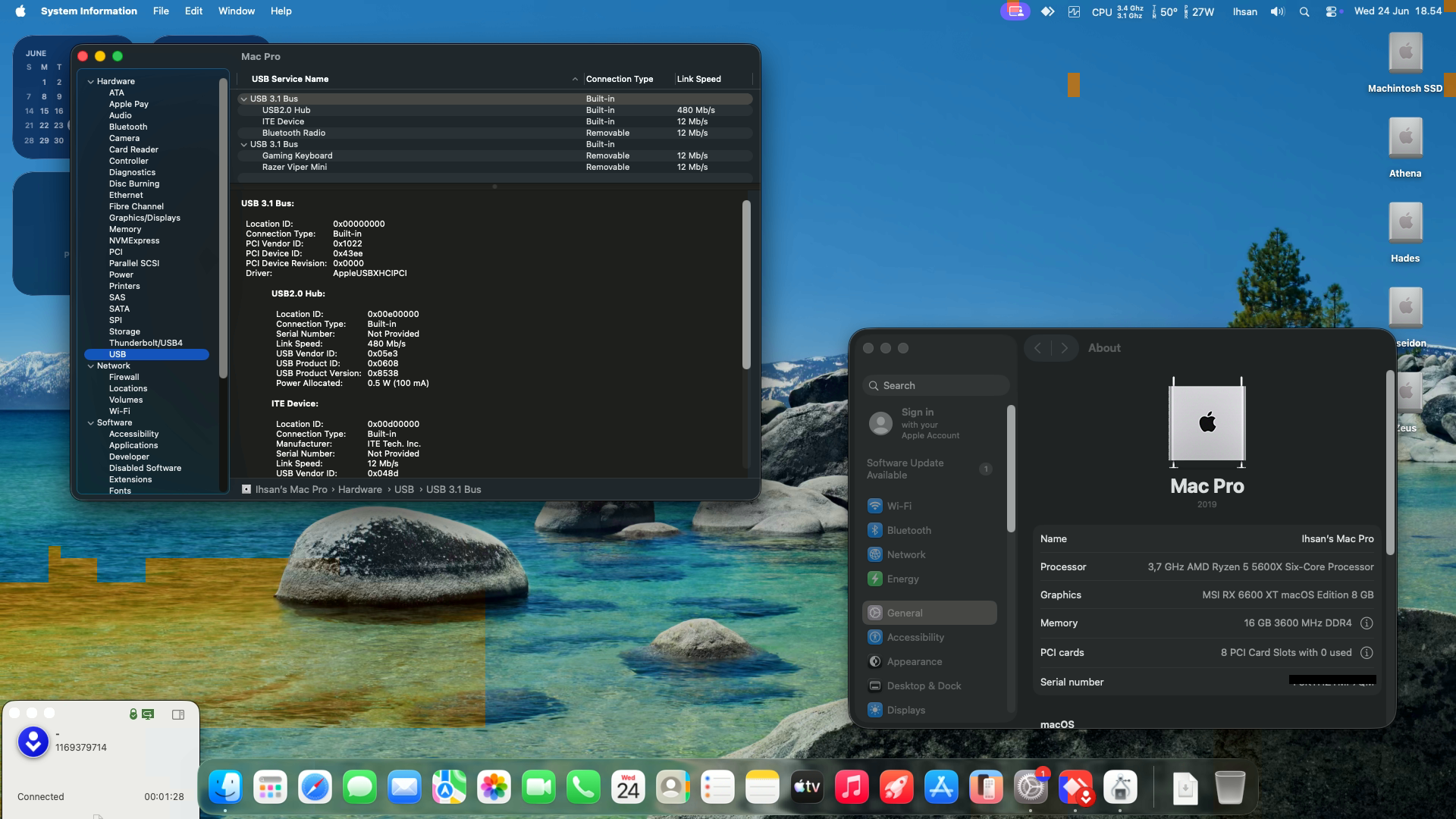Viewport: 1456px width, 819px height.
Task: Go back in System Settings
Action: click(1037, 348)
